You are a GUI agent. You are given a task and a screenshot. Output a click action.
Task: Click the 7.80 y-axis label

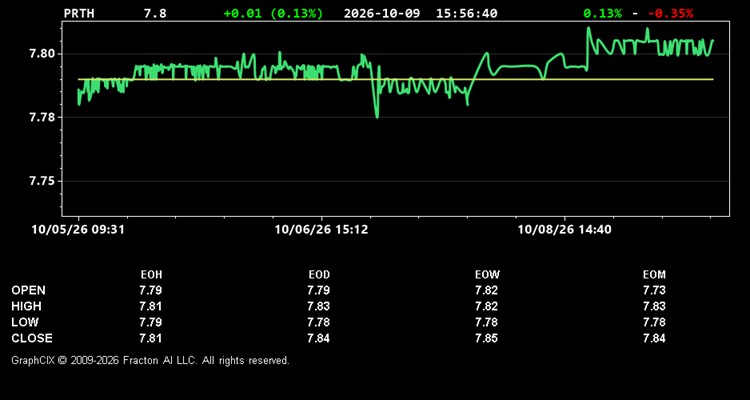click(x=42, y=54)
